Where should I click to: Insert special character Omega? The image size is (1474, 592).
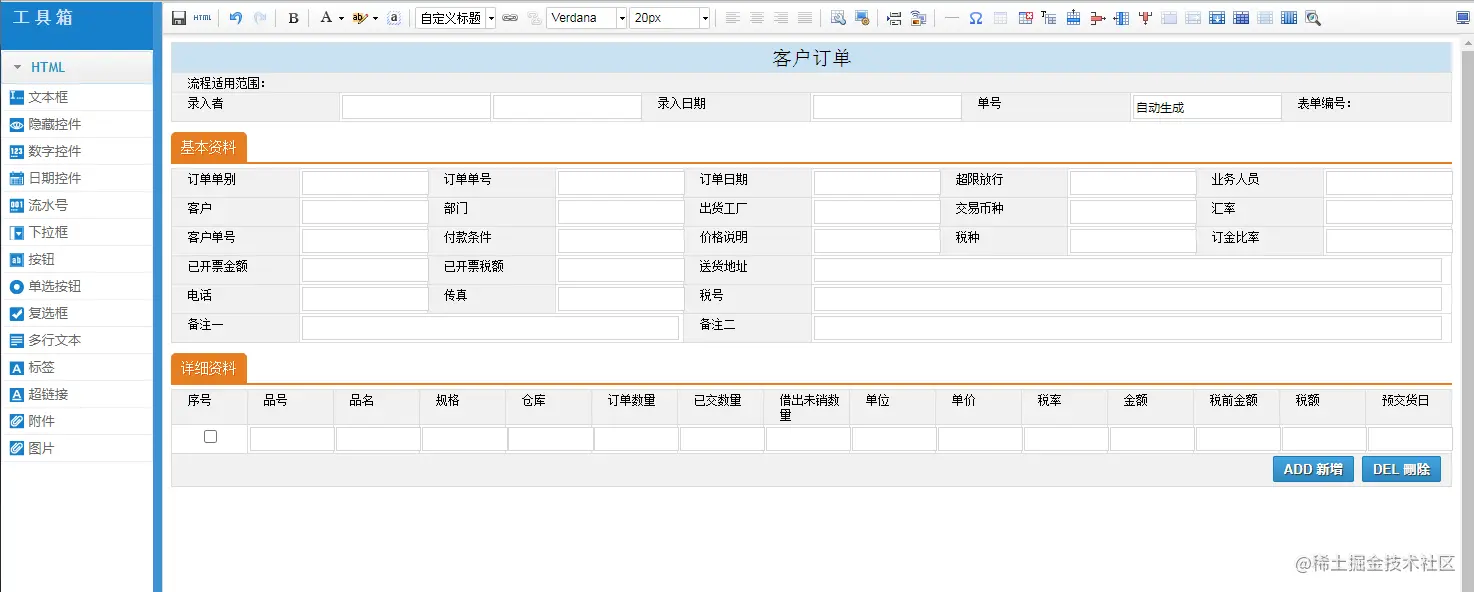[975, 18]
